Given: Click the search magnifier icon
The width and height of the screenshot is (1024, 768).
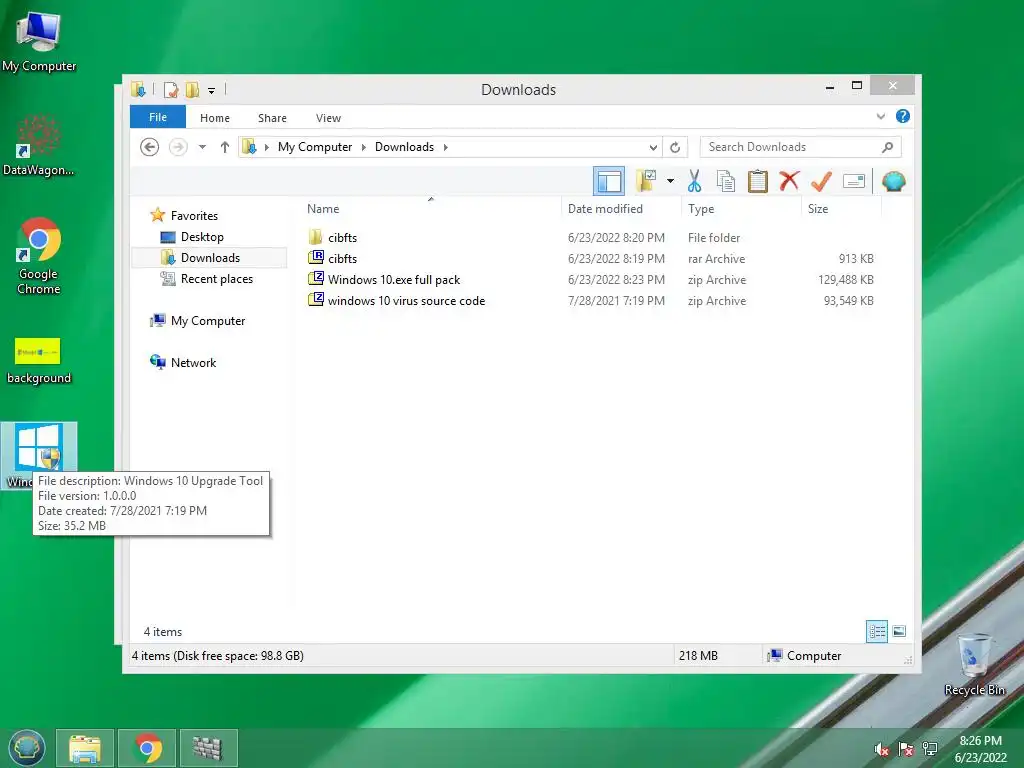Looking at the screenshot, I should click(x=887, y=147).
